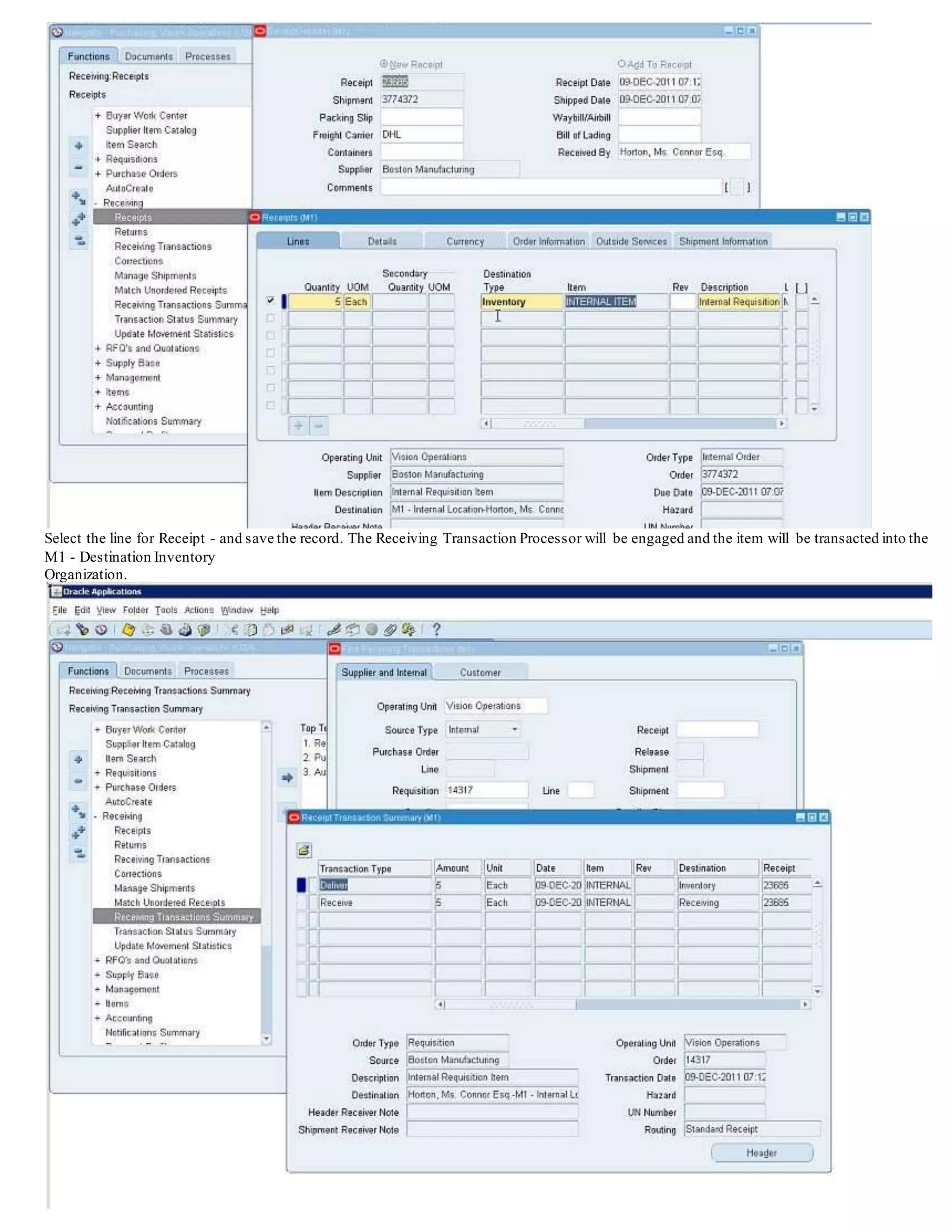Open the File menu
Viewport: 952px width, 1232px height.
(59, 610)
